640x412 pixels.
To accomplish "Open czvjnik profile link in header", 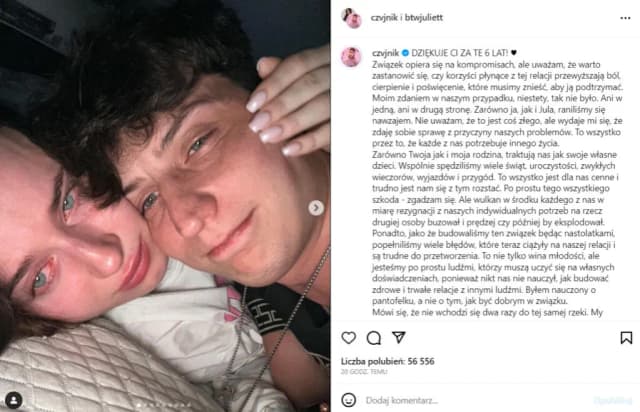I will pos(384,18).
